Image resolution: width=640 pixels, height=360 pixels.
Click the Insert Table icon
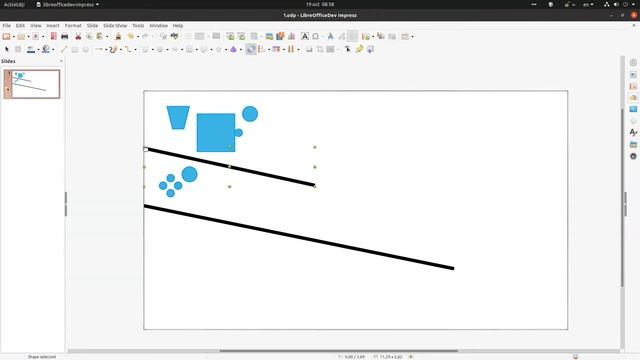[x=254, y=36]
